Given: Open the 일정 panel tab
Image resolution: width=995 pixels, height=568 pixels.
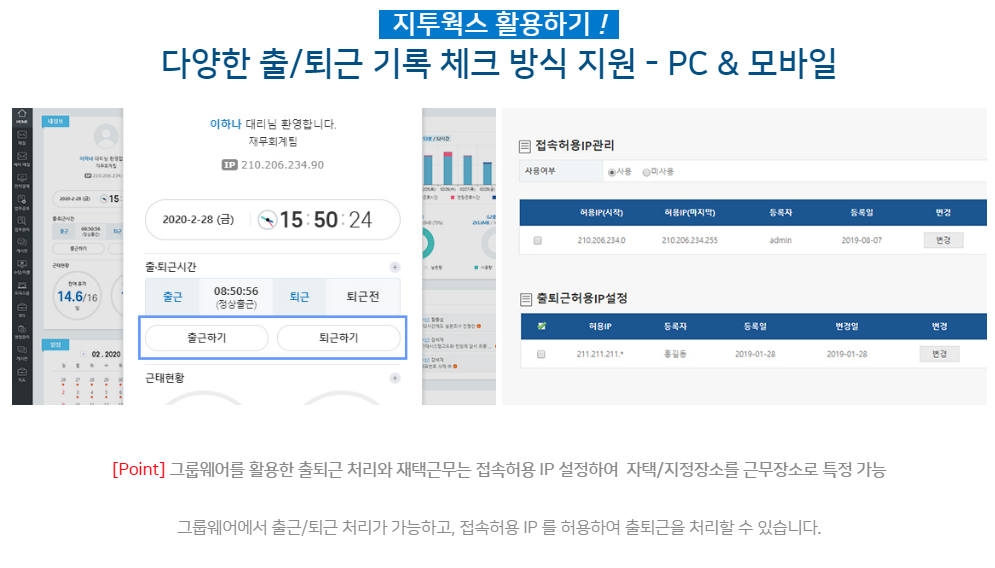Looking at the screenshot, I should coord(55,345).
